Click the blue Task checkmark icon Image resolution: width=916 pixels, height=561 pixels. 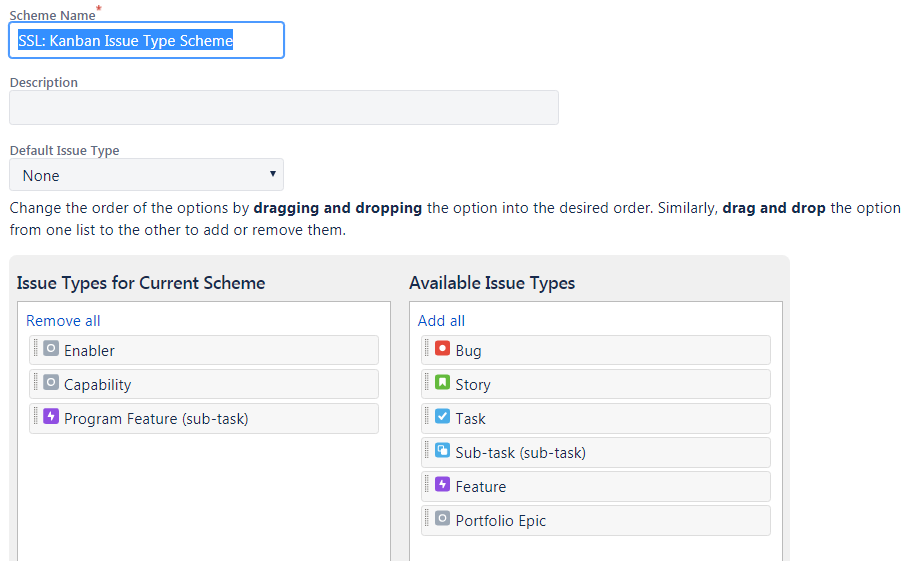(x=443, y=417)
